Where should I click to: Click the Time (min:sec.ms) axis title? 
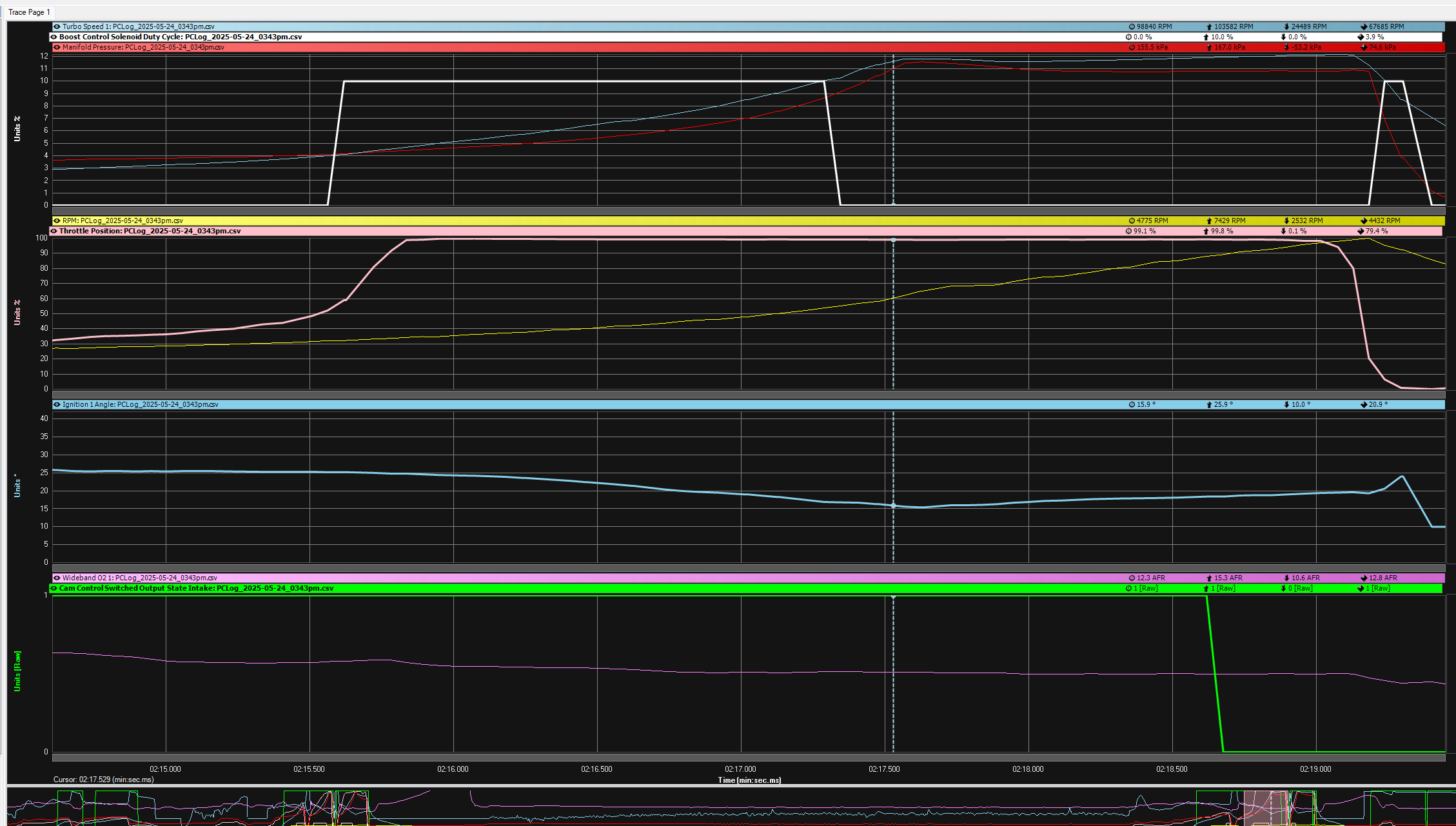point(749,780)
